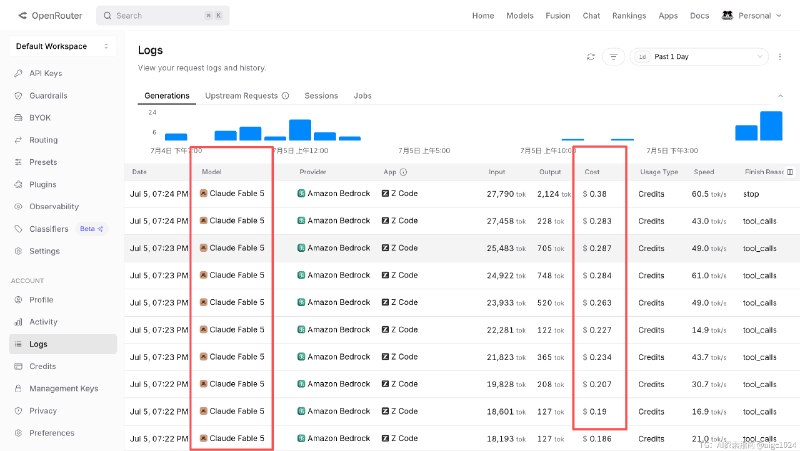
Task: Click Z Code in the $ 0.234 row
Action: click(400, 357)
